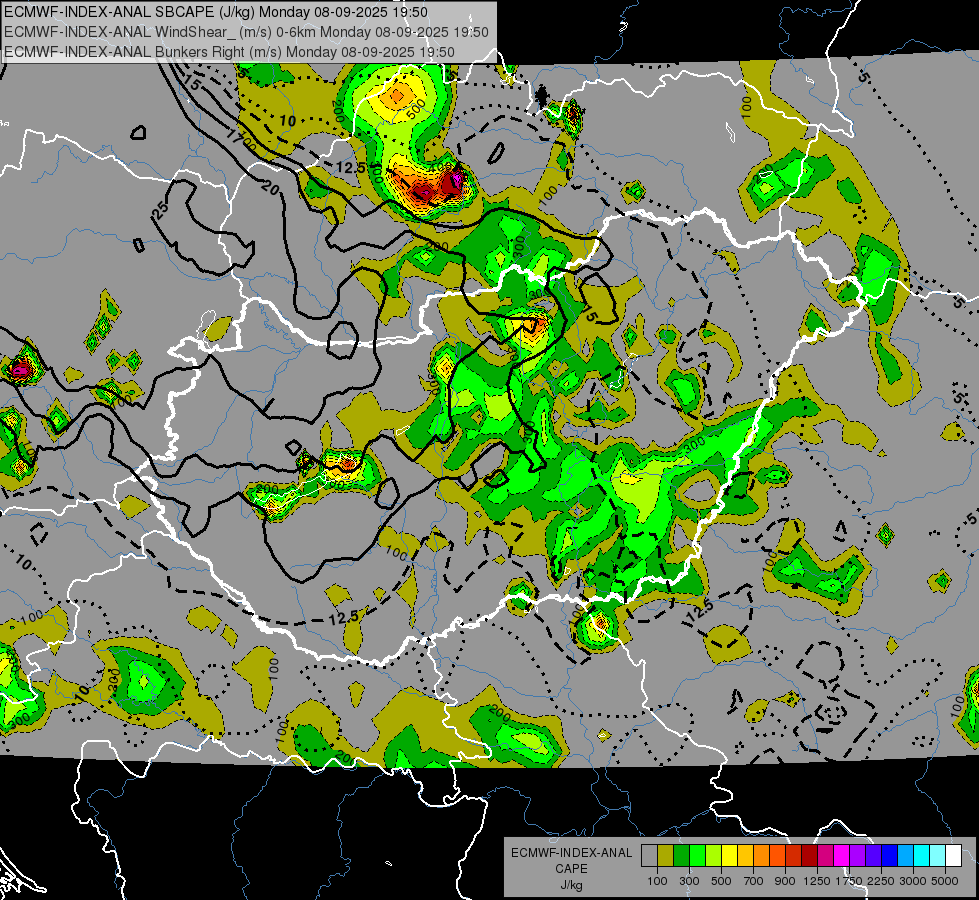Click the pinkish magenta legend swatch
The width and height of the screenshot is (979, 900).
[825, 856]
